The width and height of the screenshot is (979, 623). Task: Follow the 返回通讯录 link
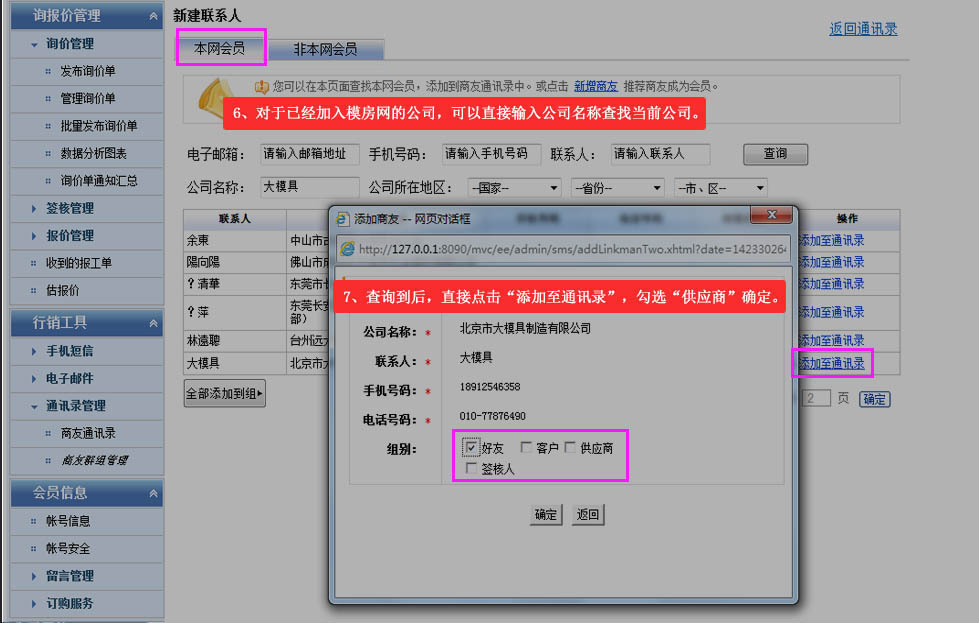863,29
